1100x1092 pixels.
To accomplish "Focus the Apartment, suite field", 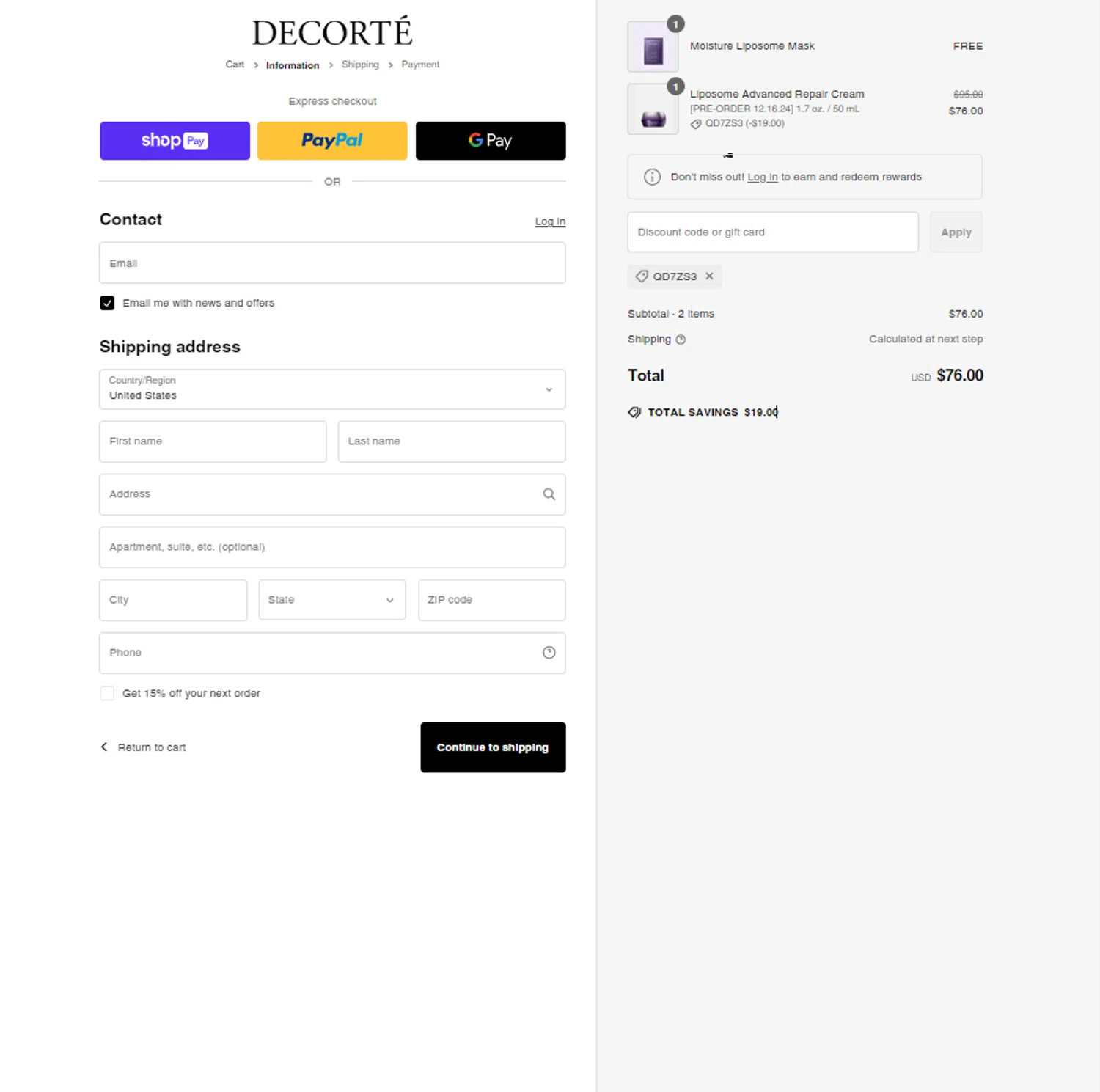I will (x=332, y=547).
